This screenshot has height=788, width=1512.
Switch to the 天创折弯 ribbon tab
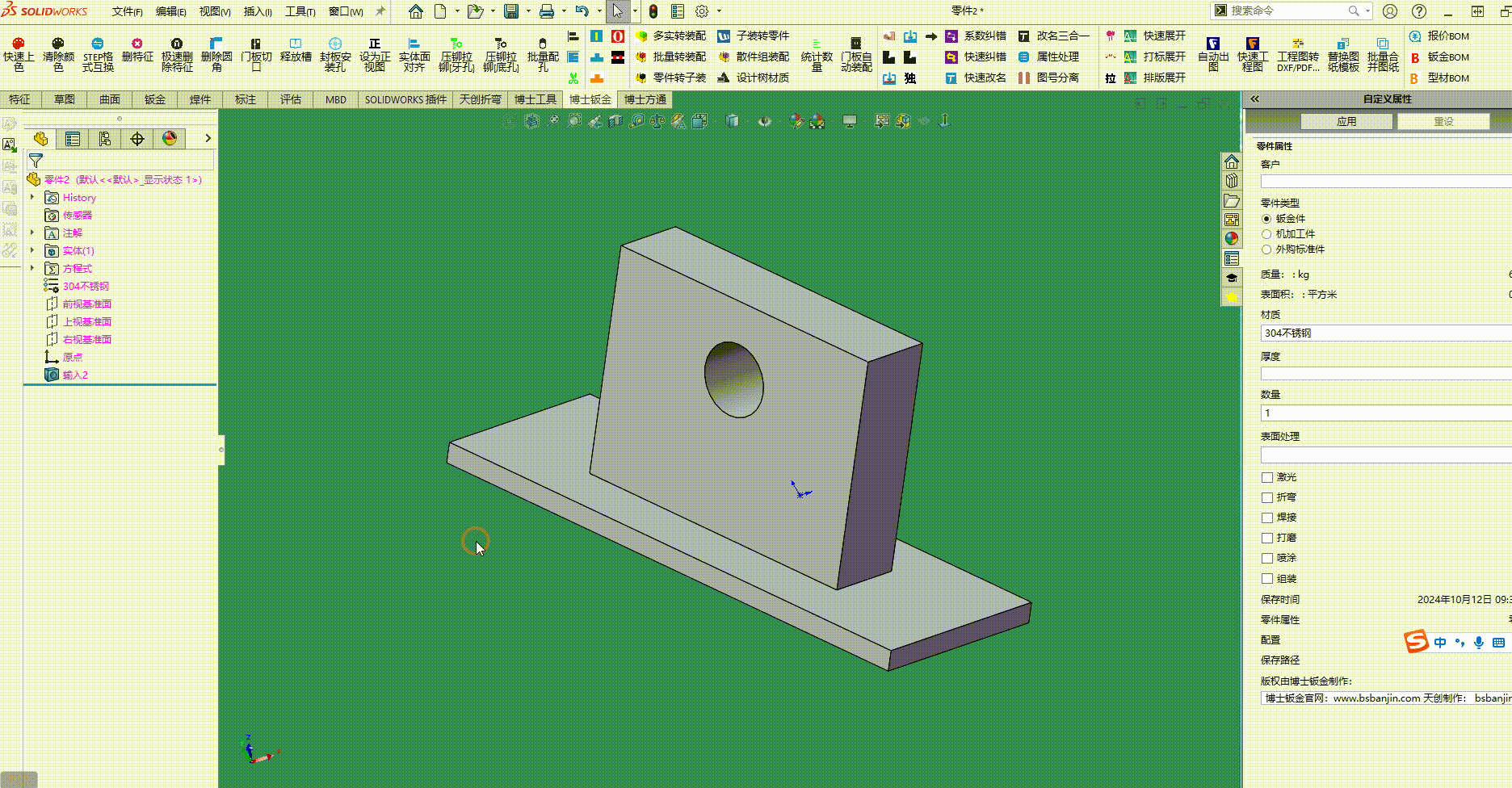[x=481, y=99]
